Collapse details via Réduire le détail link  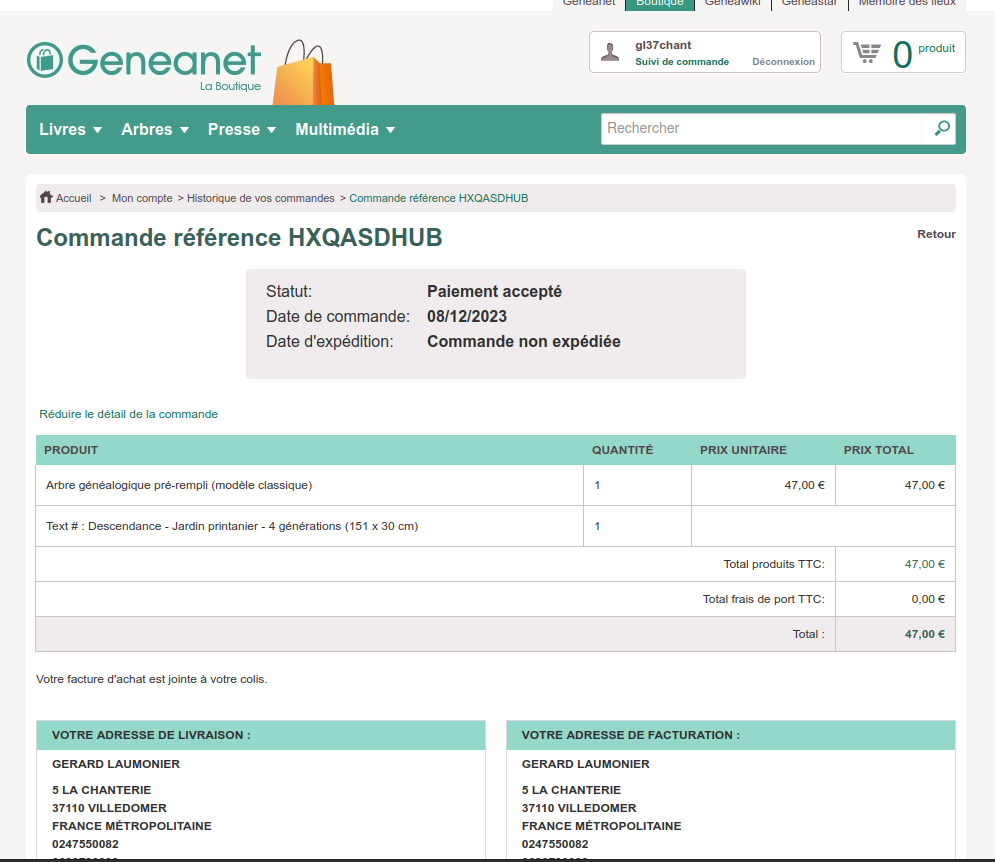tap(128, 414)
